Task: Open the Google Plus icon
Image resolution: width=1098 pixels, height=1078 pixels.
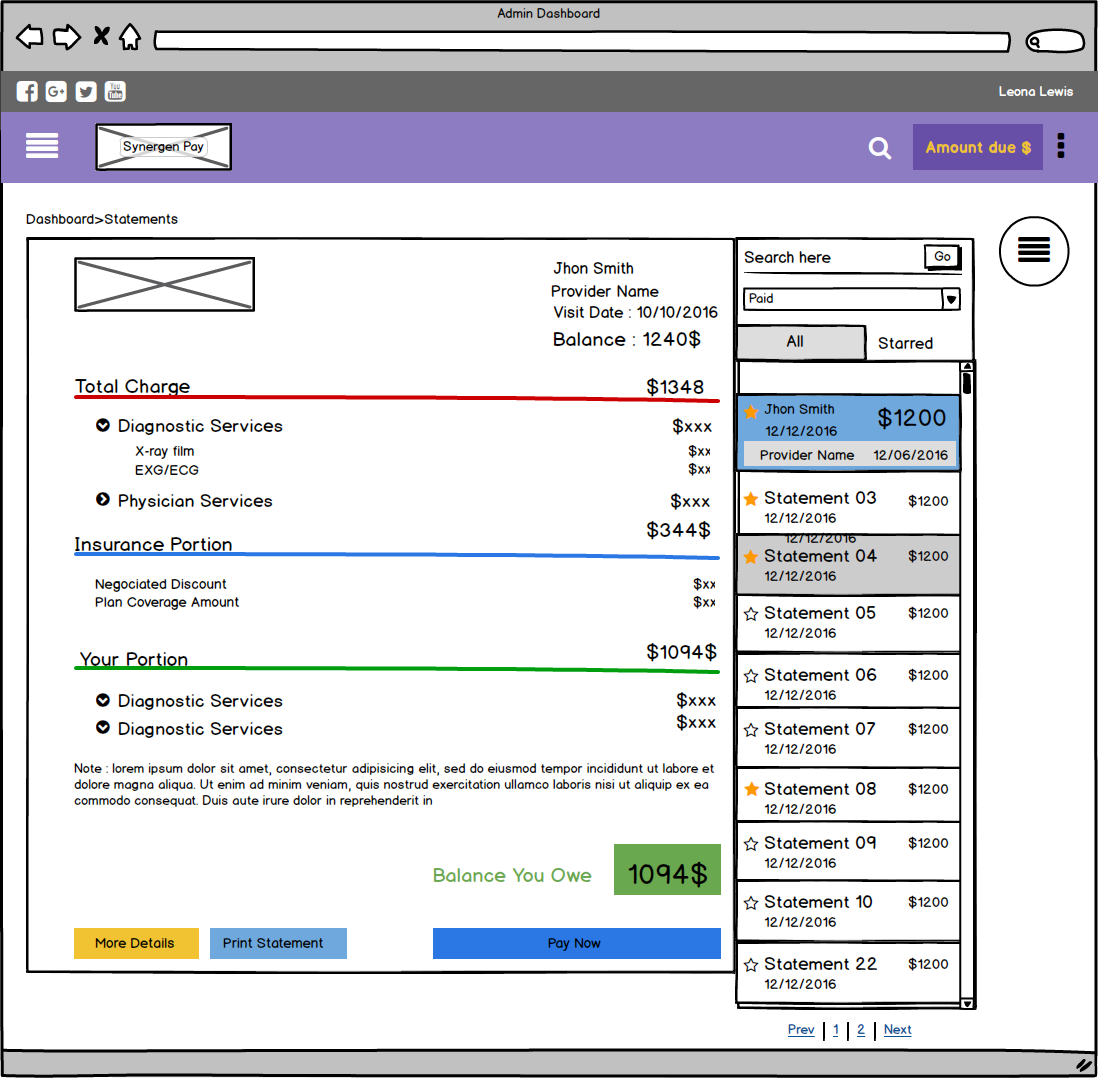Action: [56, 92]
